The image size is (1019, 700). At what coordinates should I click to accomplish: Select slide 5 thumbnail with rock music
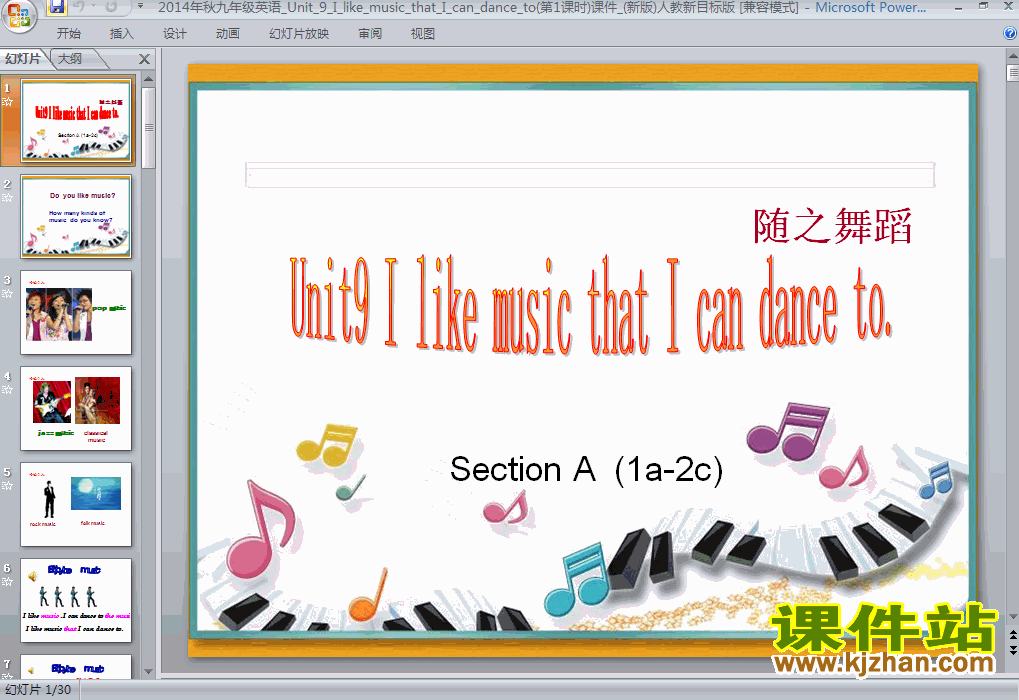point(76,504)
